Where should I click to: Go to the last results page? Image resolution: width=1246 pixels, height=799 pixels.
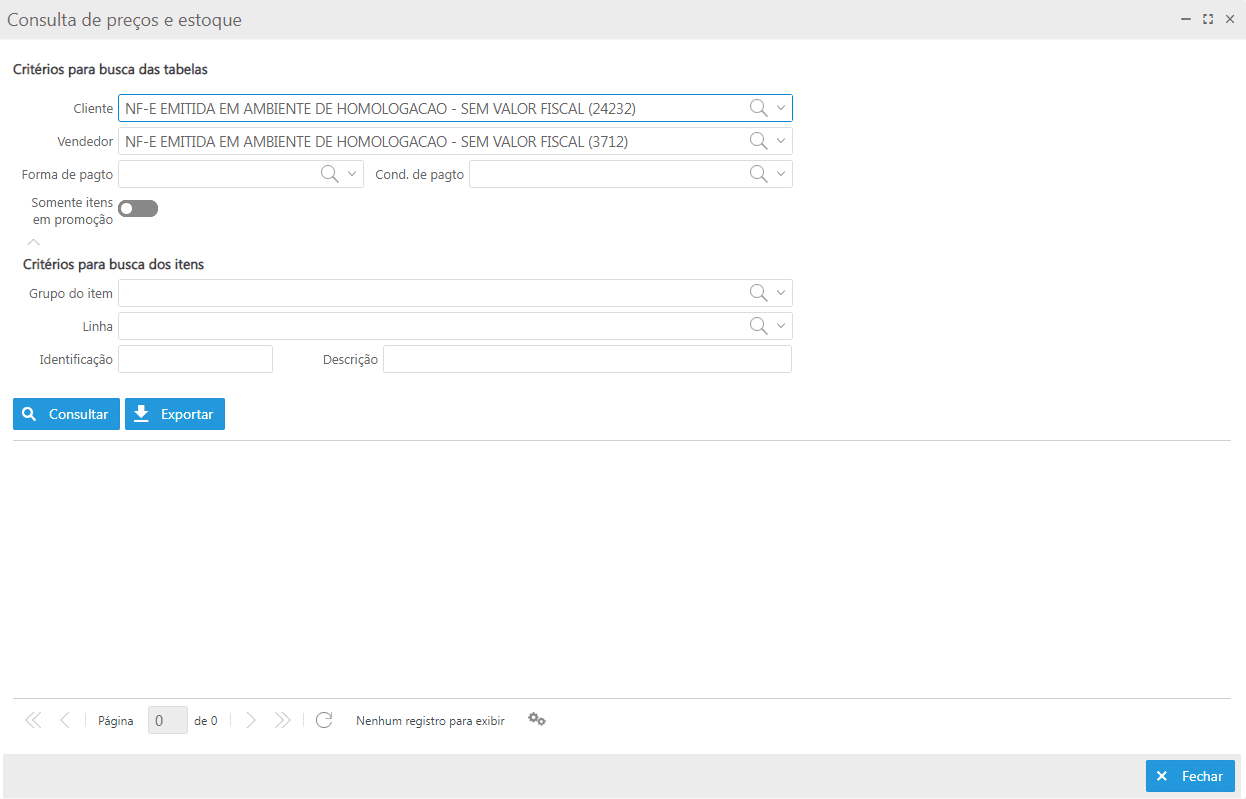[282, 719]
